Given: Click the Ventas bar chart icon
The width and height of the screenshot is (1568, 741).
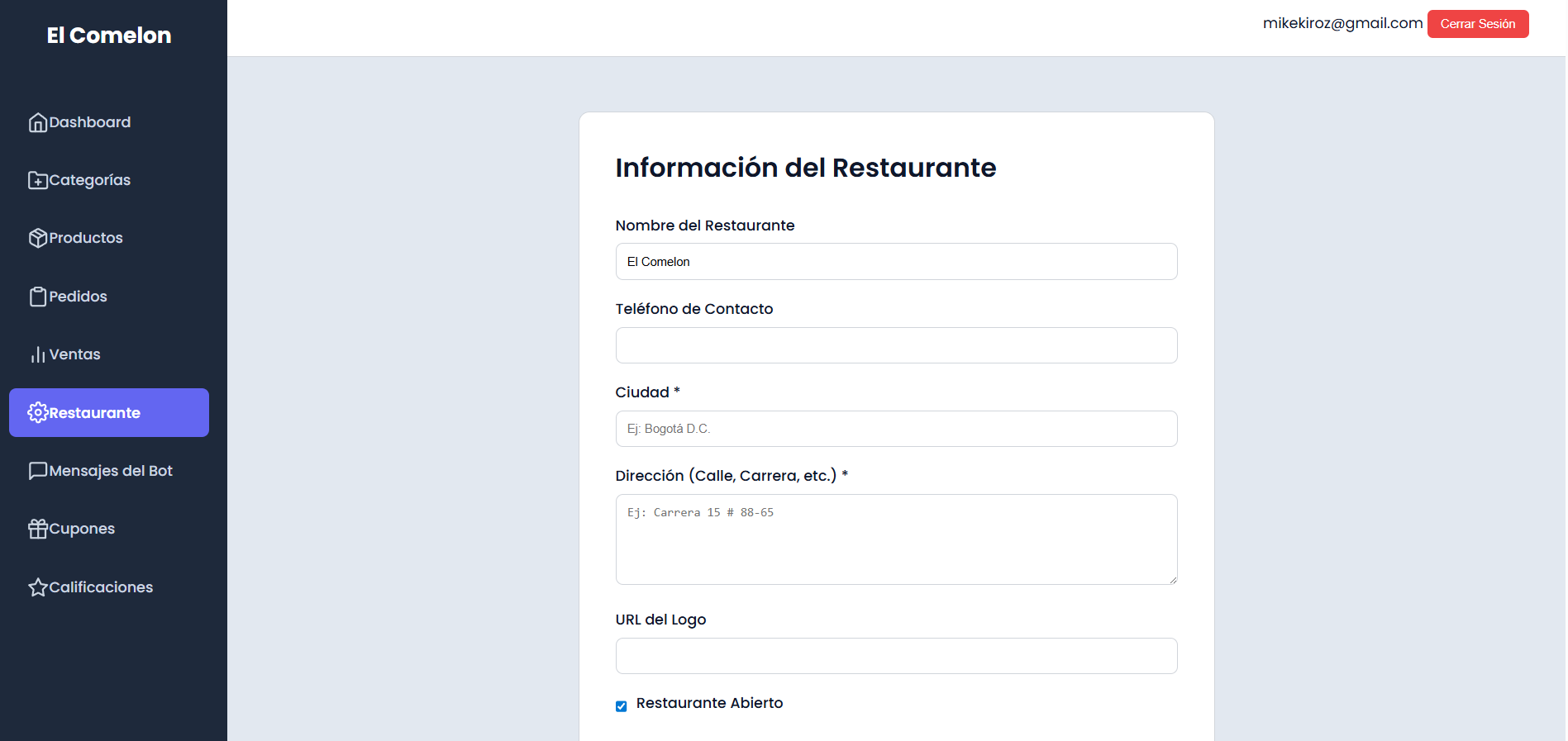Looking at the screenshot, I should click(x=38, y=355).
